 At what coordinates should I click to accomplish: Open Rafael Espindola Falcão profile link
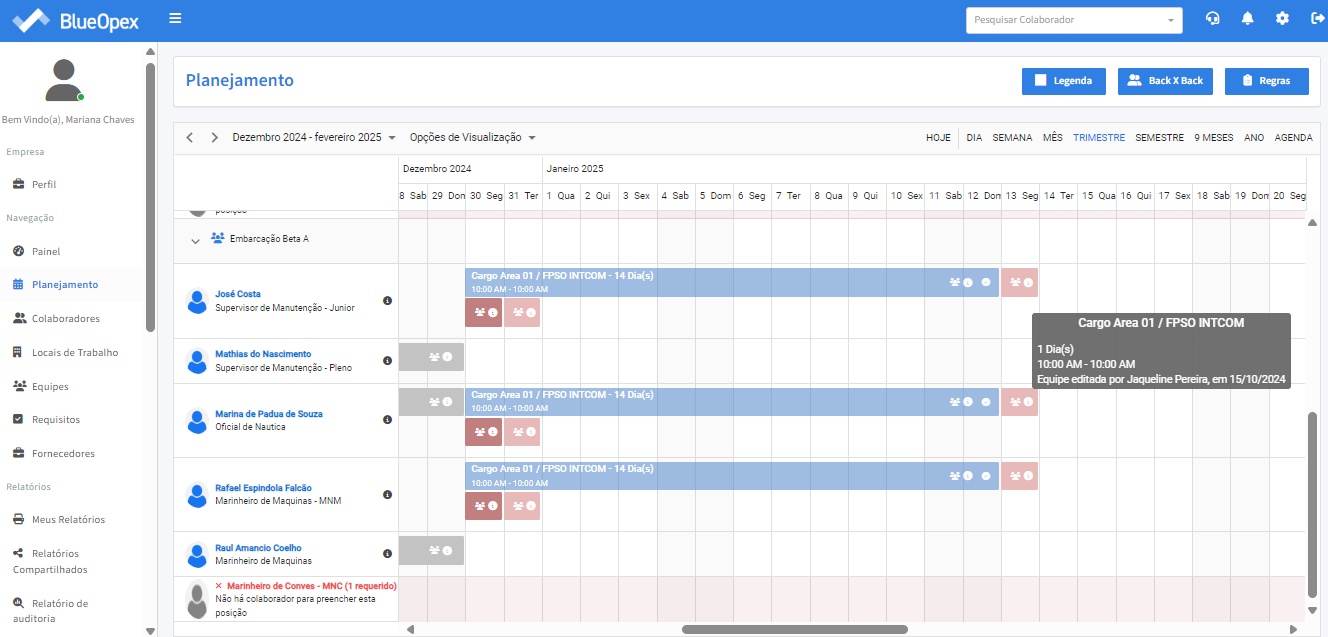point(263,488)
